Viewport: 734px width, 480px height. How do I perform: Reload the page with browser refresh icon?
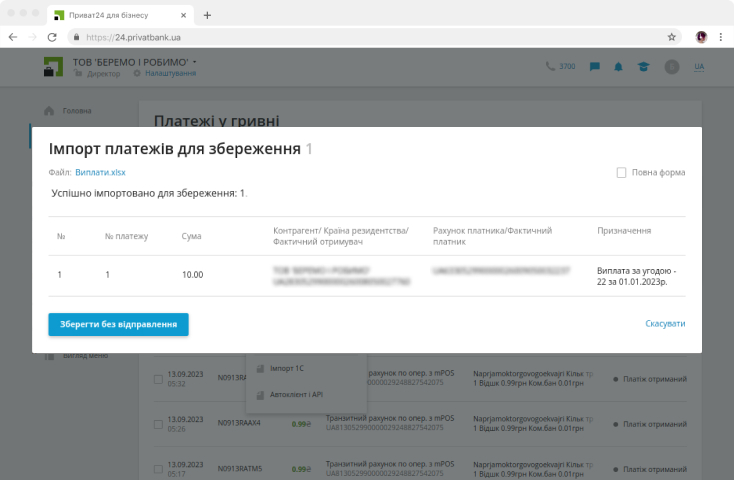tap(53, 37)
